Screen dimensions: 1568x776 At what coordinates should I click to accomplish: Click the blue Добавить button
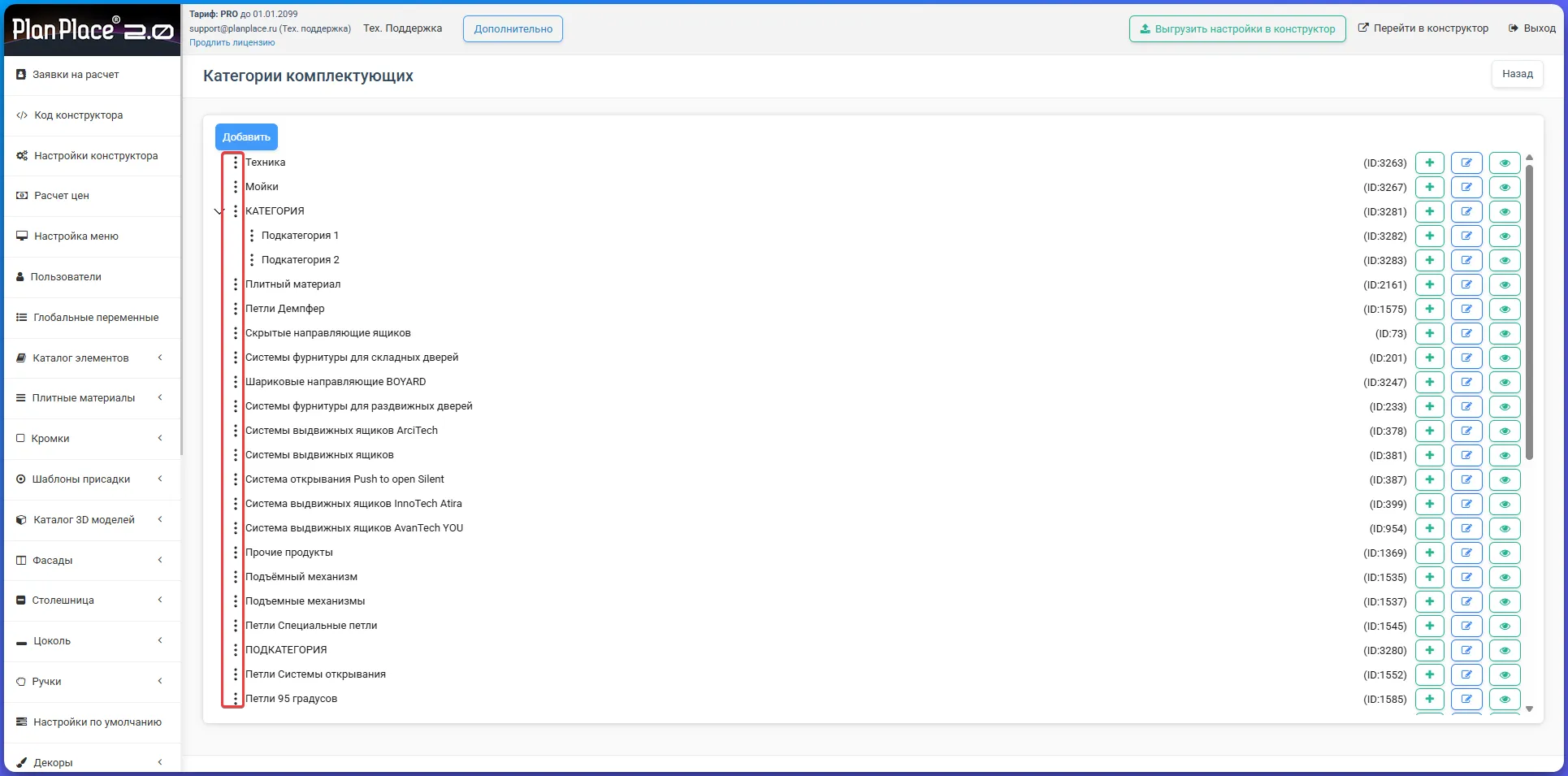point(246,137)
